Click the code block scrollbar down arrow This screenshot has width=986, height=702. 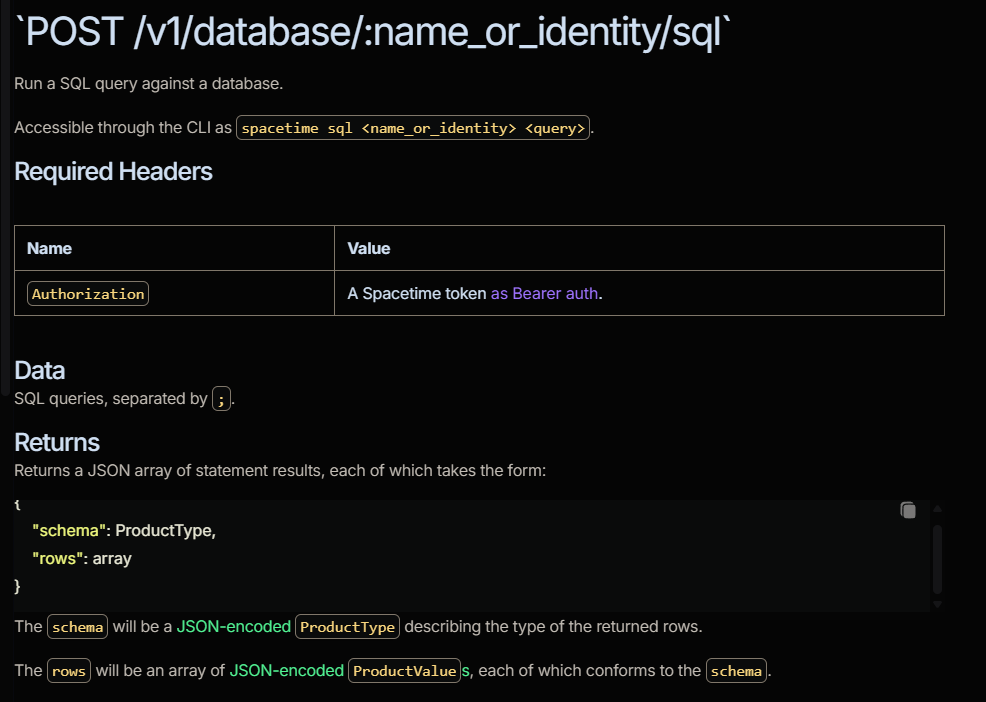[937, 604]
